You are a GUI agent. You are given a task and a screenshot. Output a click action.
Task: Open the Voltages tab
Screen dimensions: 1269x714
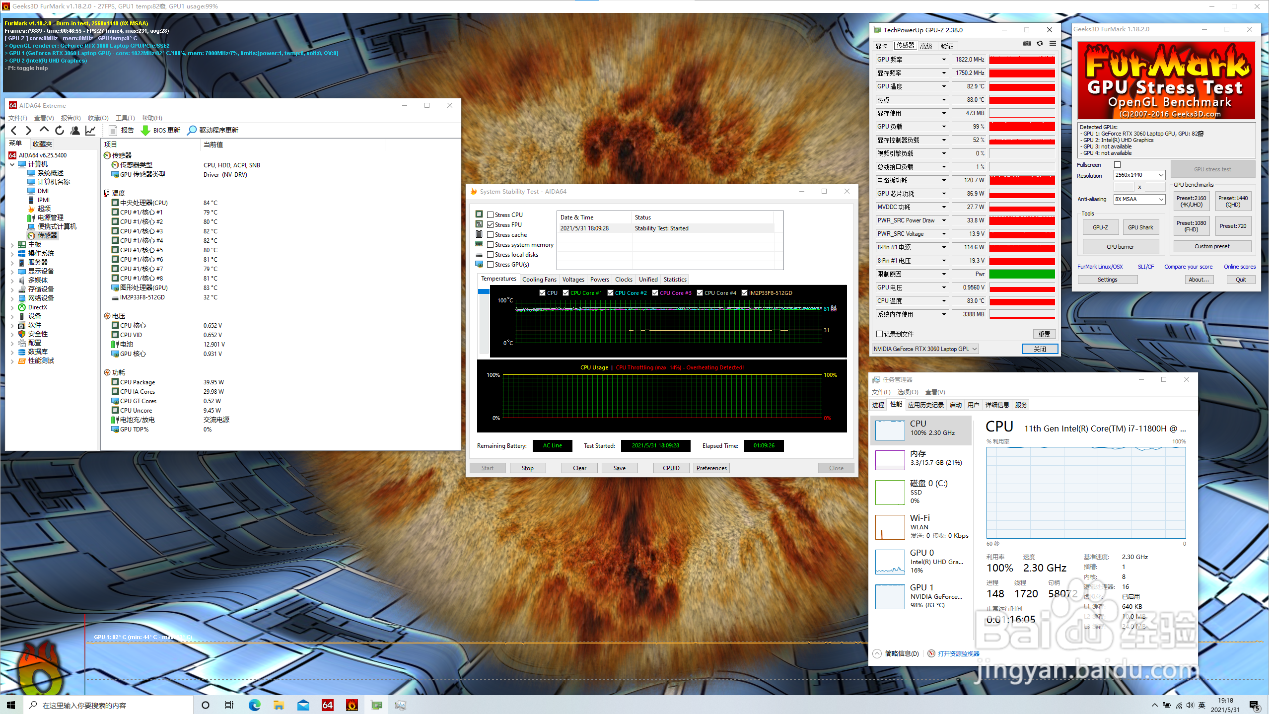pyautogui.click(x=573, y=279)
